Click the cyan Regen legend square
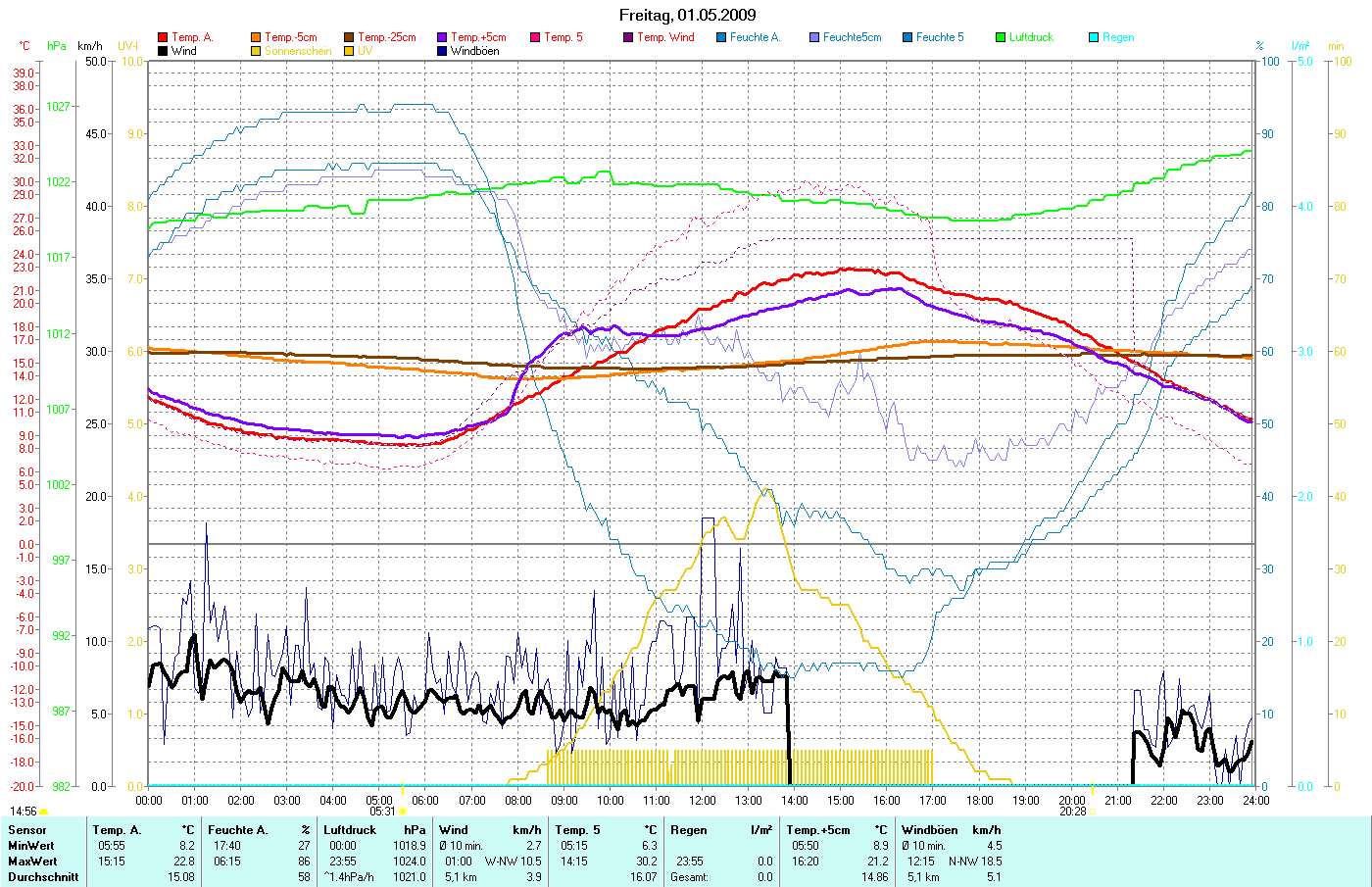1372x887 pixels. pyautogui.click(x=1094, y=37)
